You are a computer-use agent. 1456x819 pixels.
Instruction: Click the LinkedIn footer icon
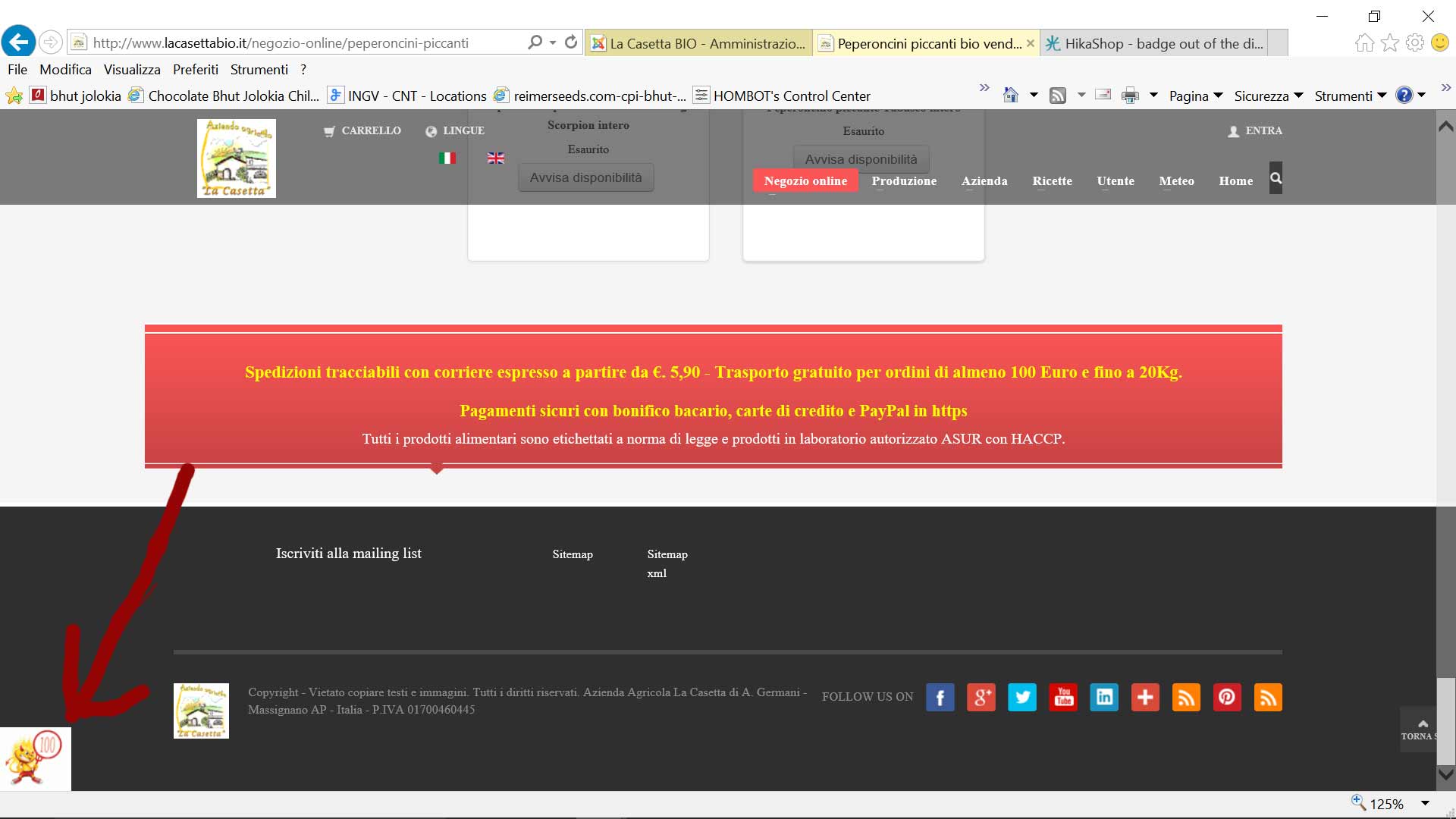click(x=1104, y=697)
